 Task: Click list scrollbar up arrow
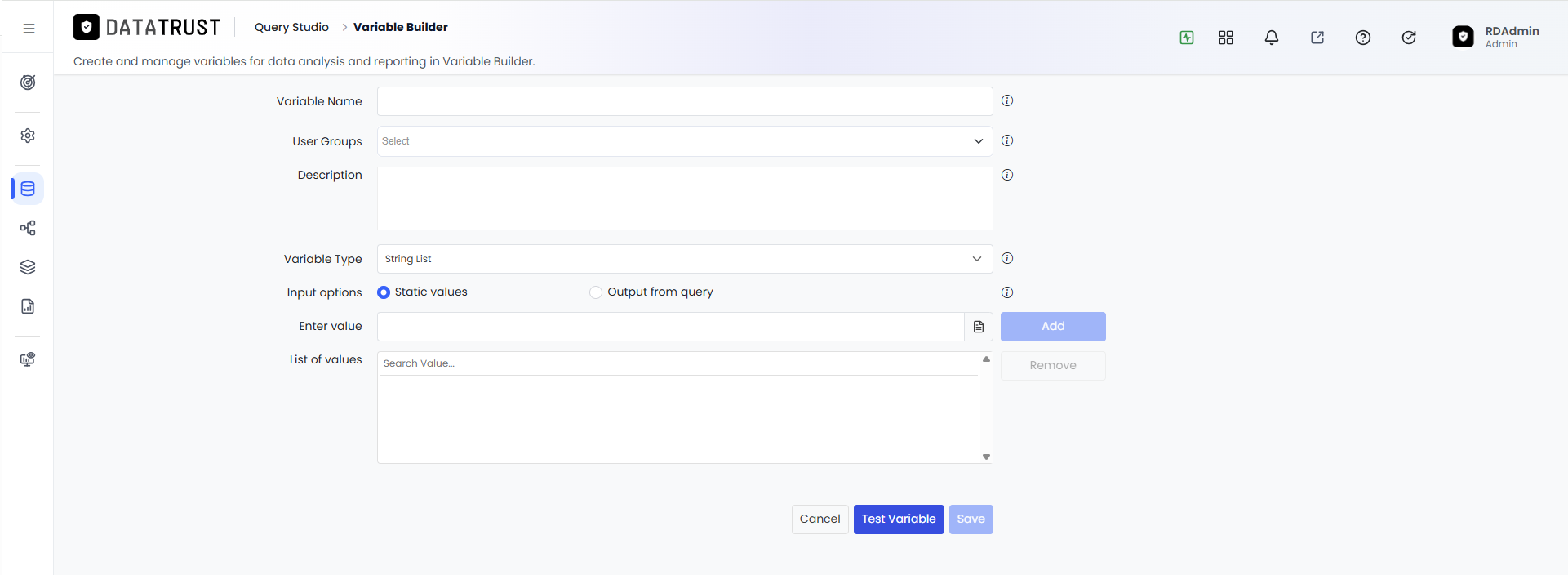(x=986, y=359)
